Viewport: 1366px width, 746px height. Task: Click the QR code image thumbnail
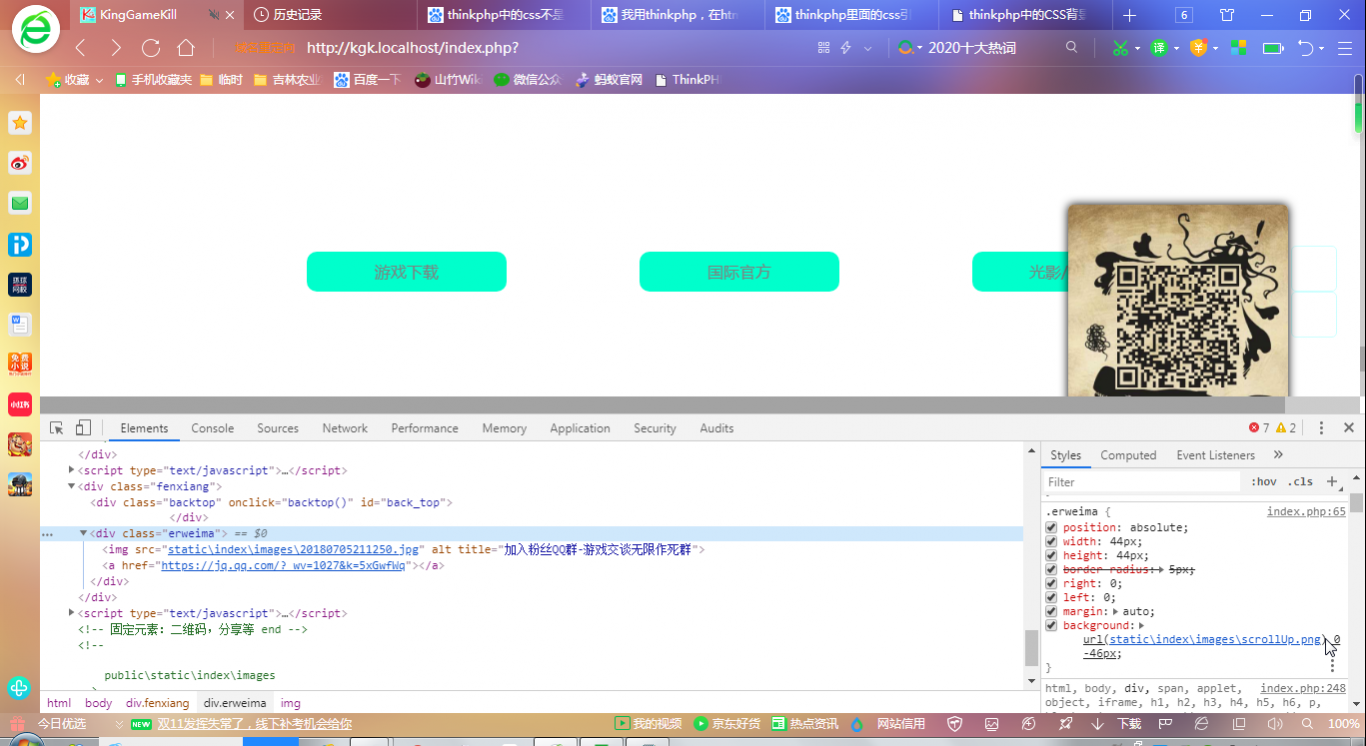[1178, 300]
